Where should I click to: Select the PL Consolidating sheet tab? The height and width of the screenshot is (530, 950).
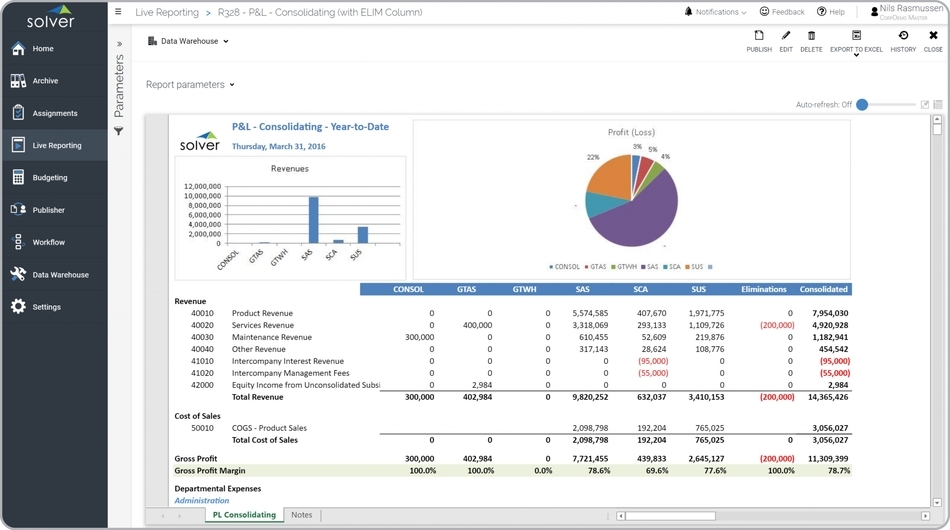pos(244,515)
